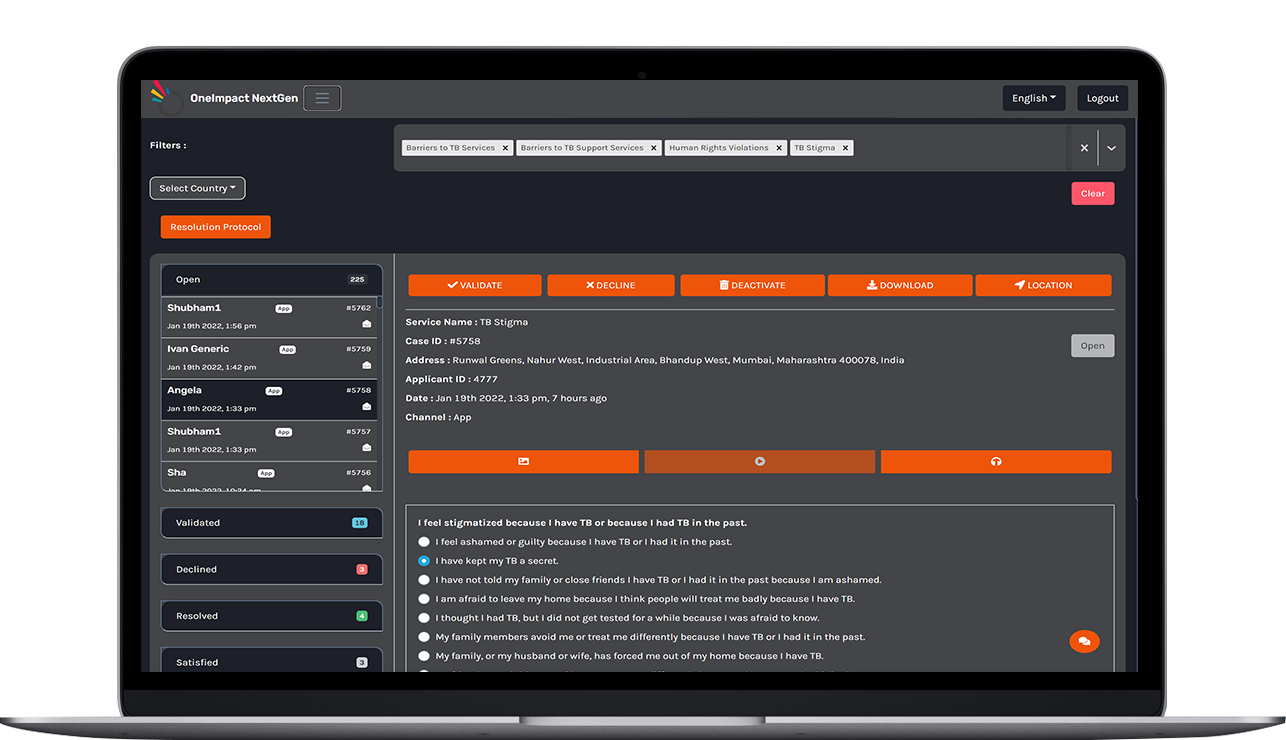Screen dimensions: 1286x740
Task: Expand the Select Country dropdown
Action: point(197,188)
